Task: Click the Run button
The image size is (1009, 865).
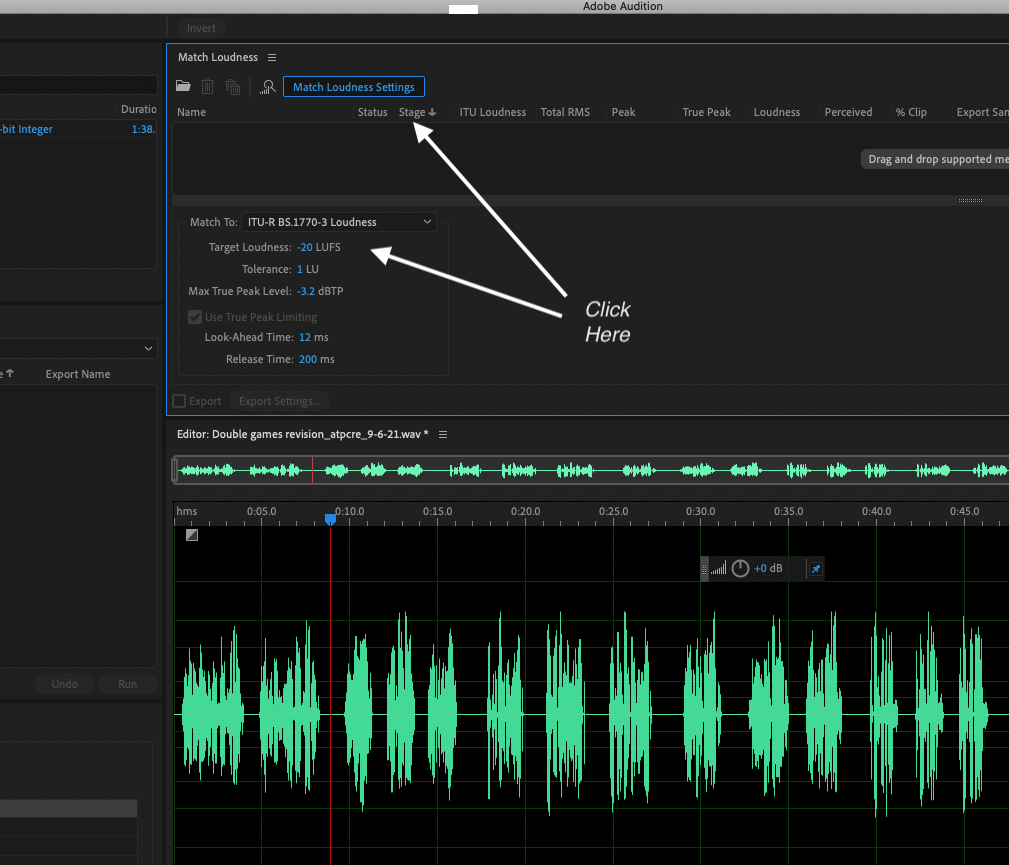Action: 128,684
